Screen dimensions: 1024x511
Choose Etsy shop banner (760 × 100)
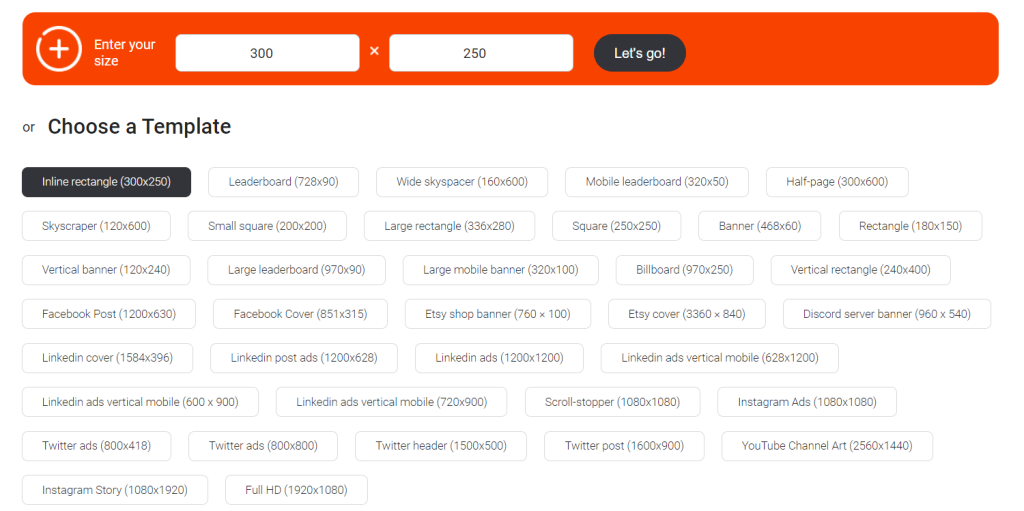tap(498, 314)
